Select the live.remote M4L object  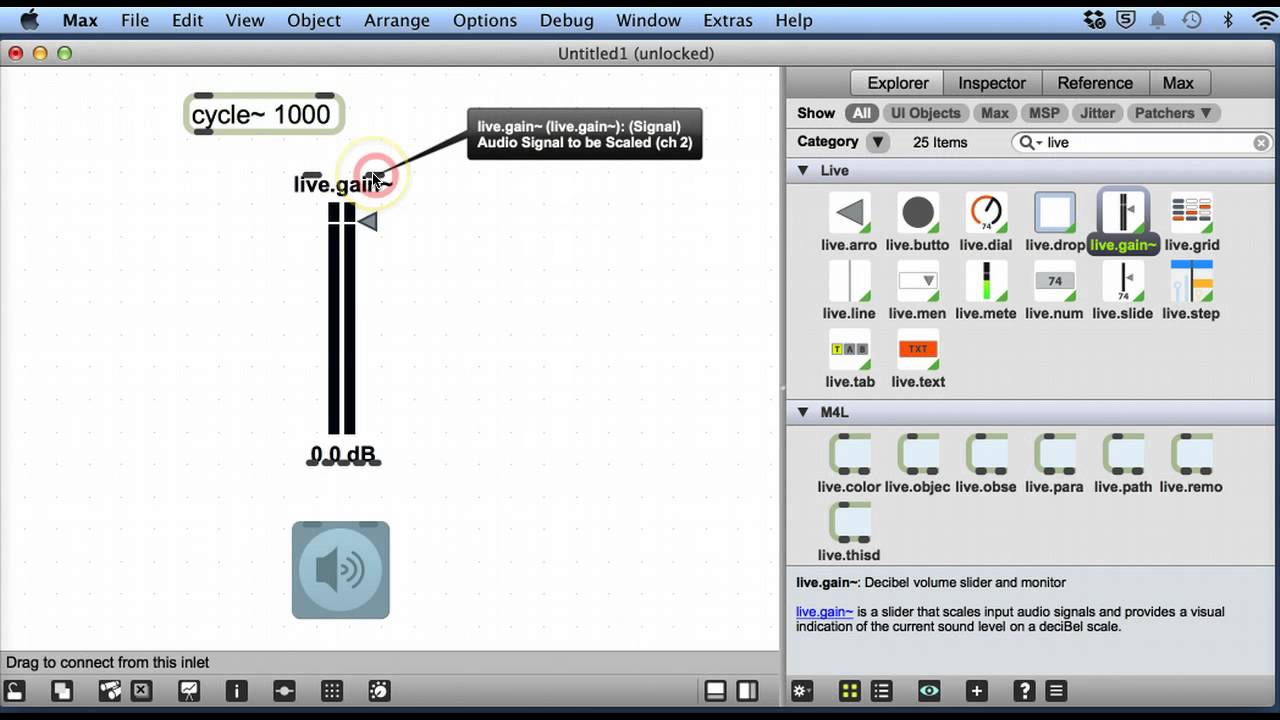pyautogui.click(x=1191, y=454)
